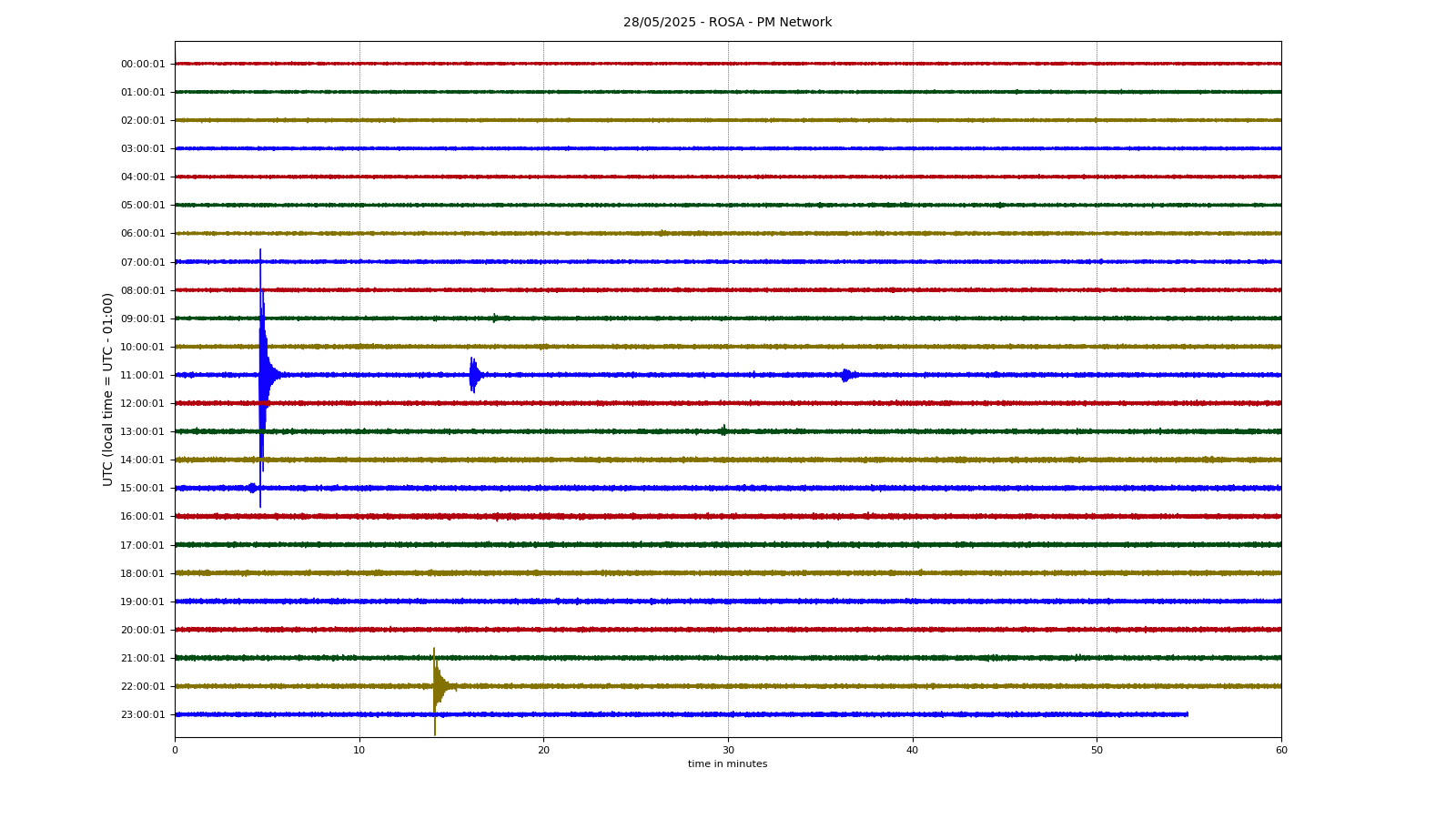Select the small event on the 15:00 trace
Image resolution: width=1456 pixels, height=819 pixels.
tap(252, 488)
